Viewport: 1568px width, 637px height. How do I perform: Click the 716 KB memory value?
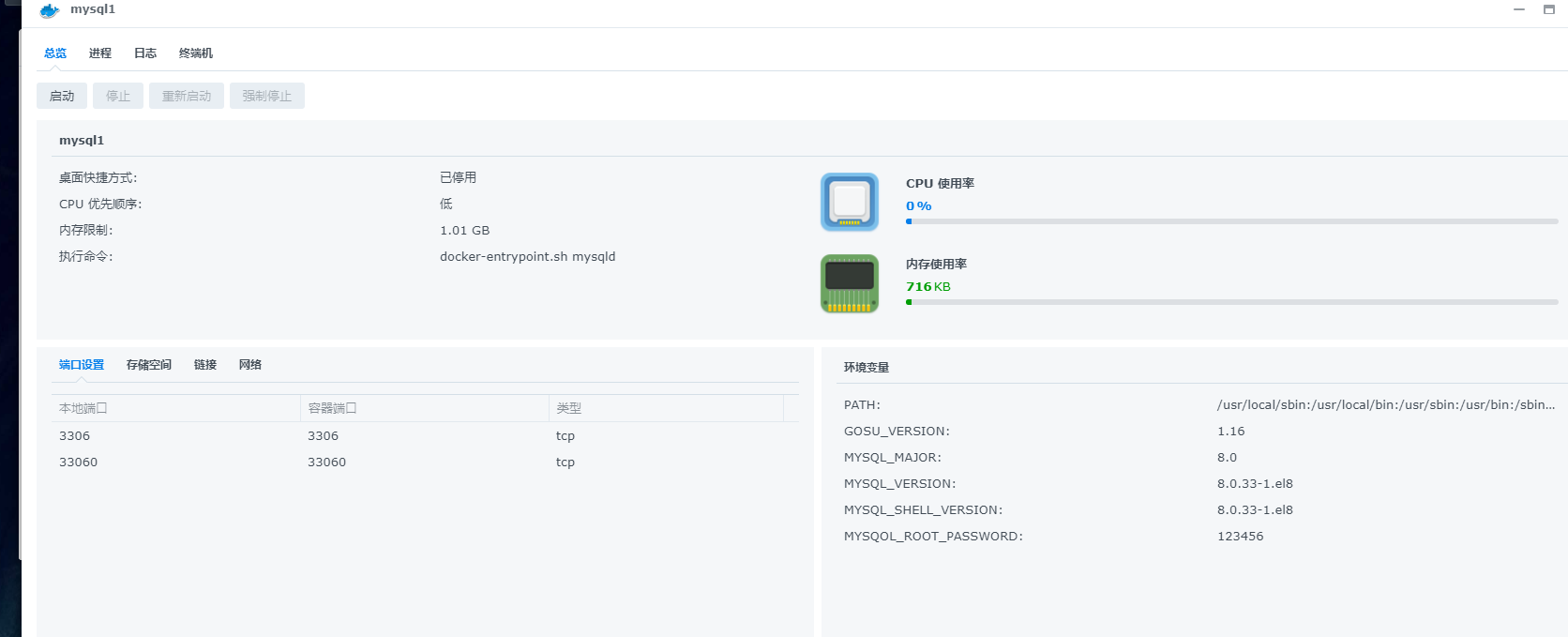pos(928,287)
